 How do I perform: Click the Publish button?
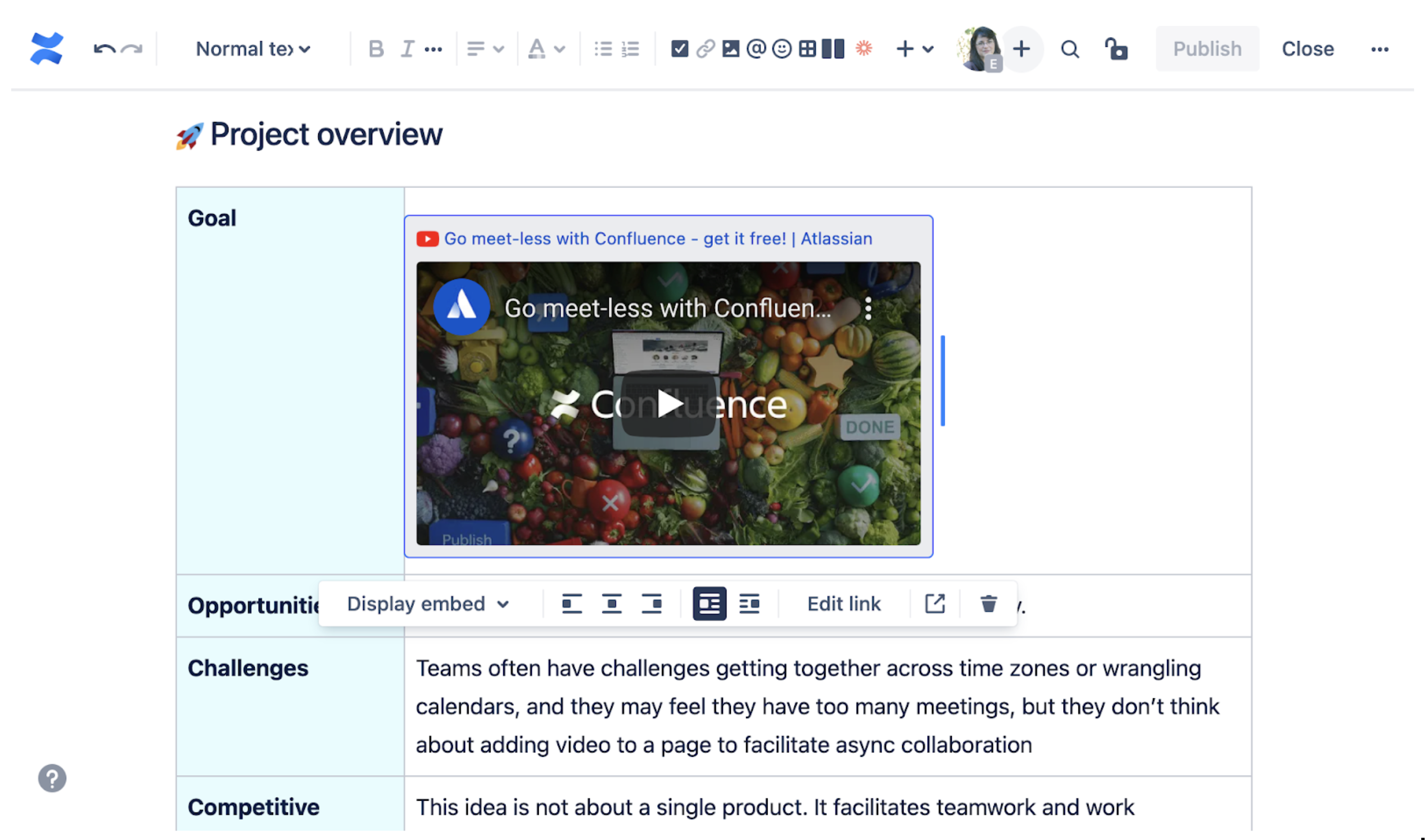coord(1206,47)
